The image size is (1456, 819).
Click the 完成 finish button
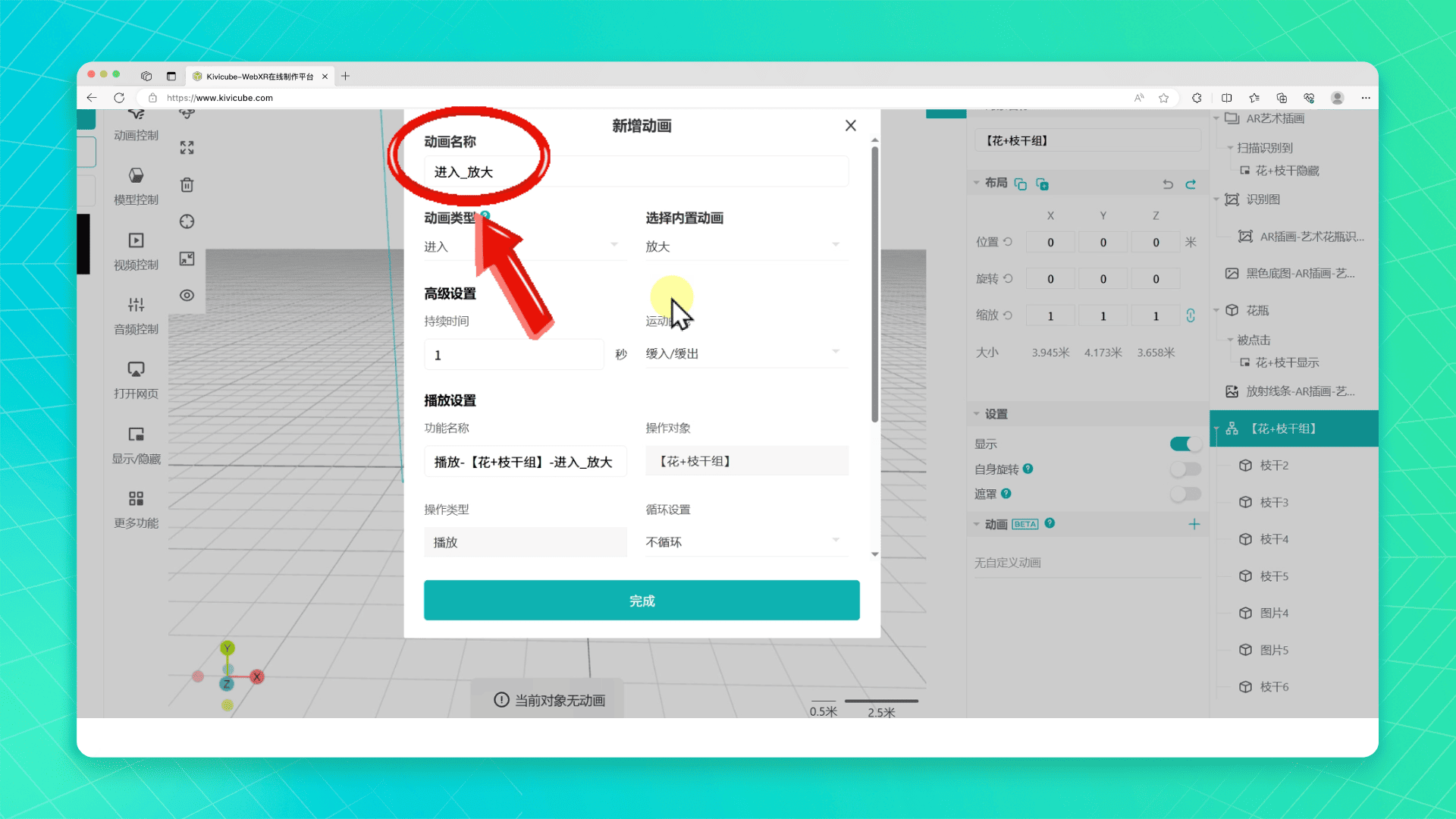(642, 601)
